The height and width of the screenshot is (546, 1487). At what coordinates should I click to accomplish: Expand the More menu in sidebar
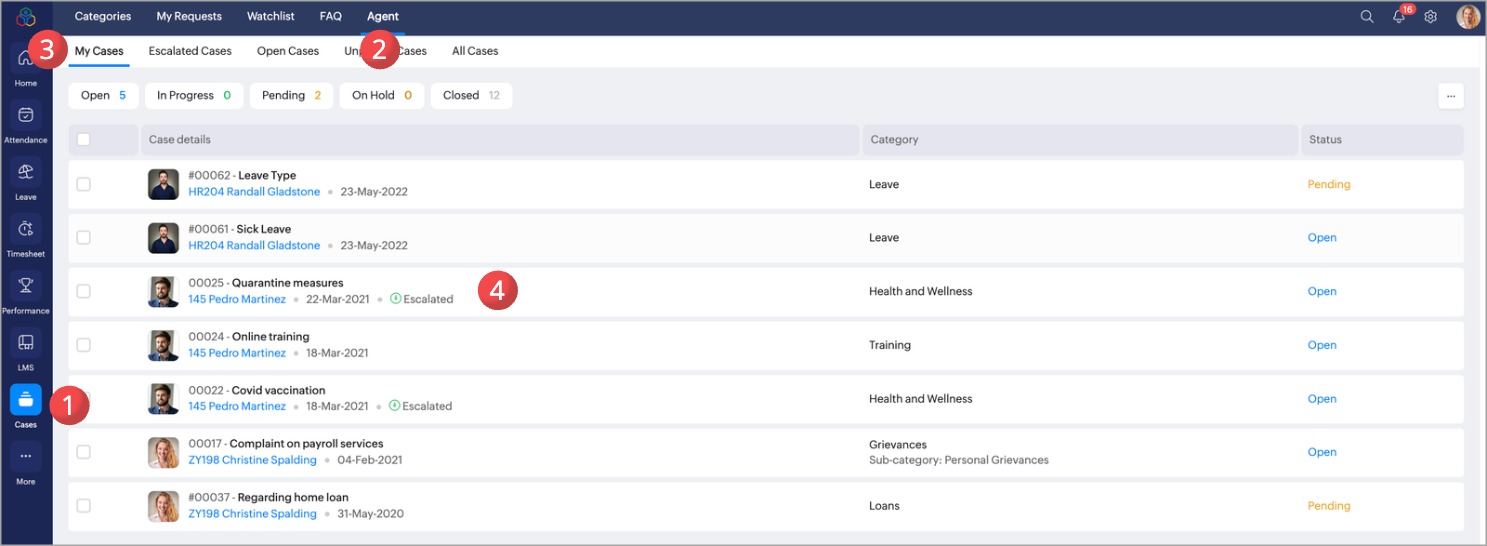(x=26, y=457)
